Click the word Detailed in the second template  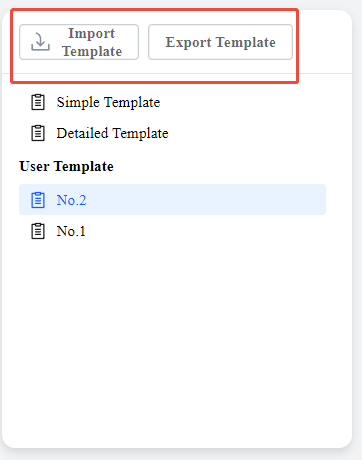click(x=82, y=133)
